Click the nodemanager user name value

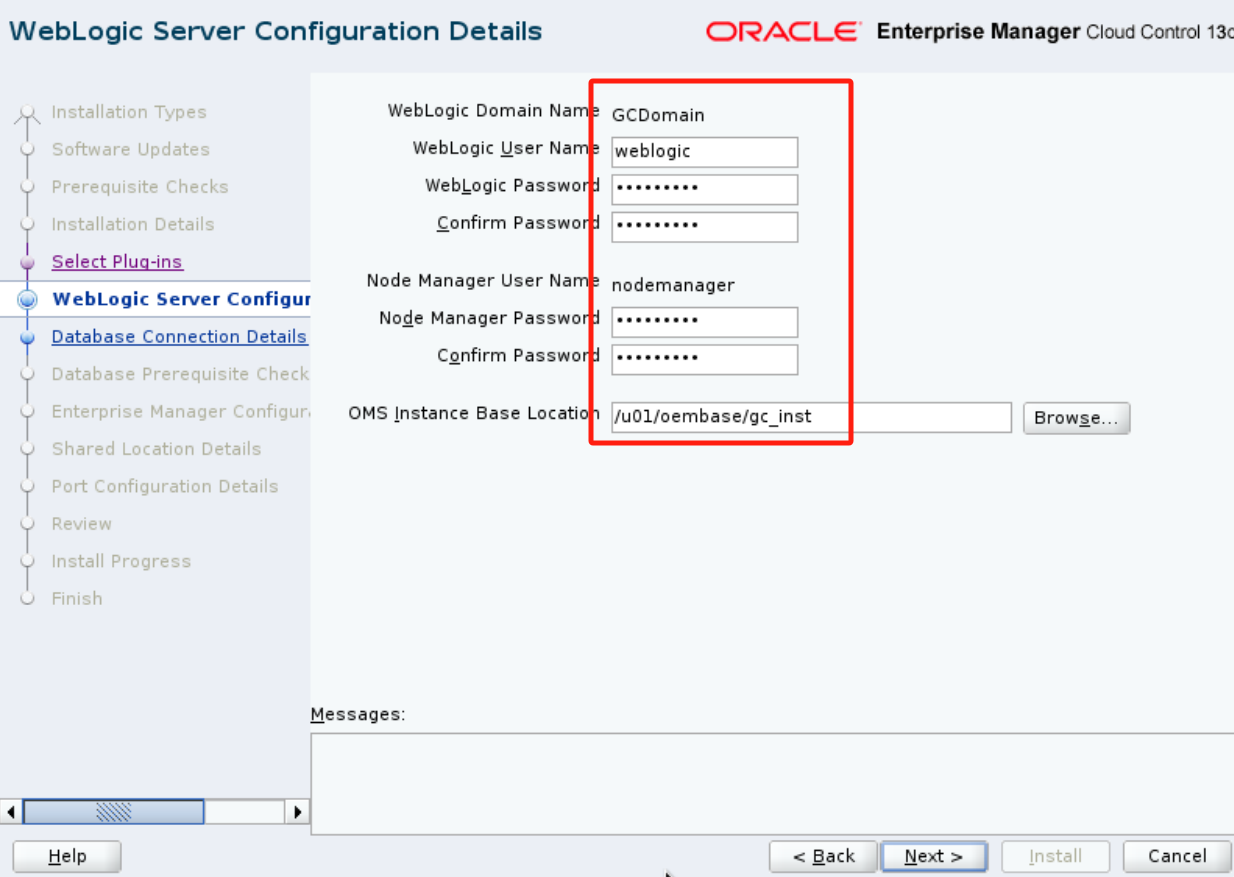click(x=673, y=285)
